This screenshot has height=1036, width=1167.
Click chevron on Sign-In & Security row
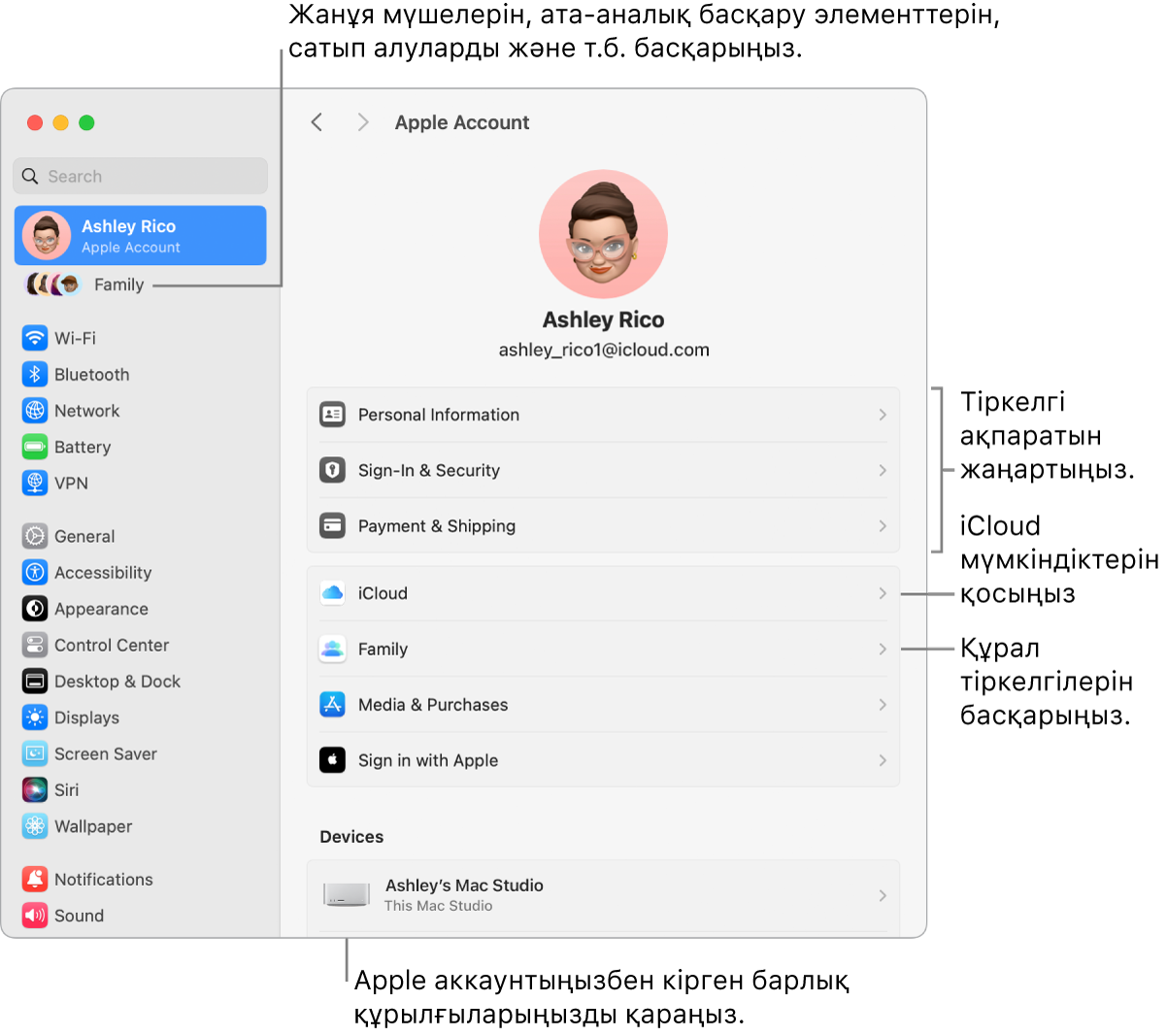click(x=883, y=470)
